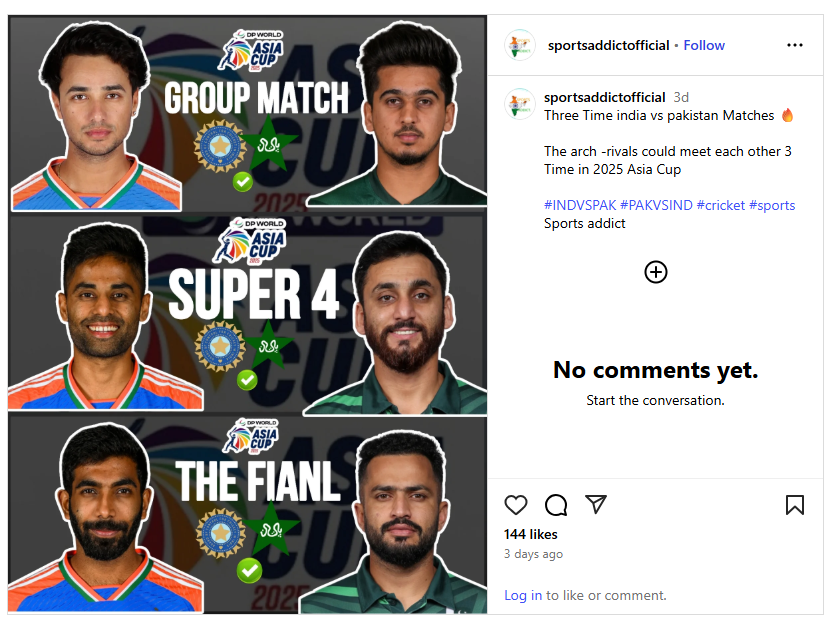Click the Log in link
Screen dimensions: 834x626
(x=523, y=595)
